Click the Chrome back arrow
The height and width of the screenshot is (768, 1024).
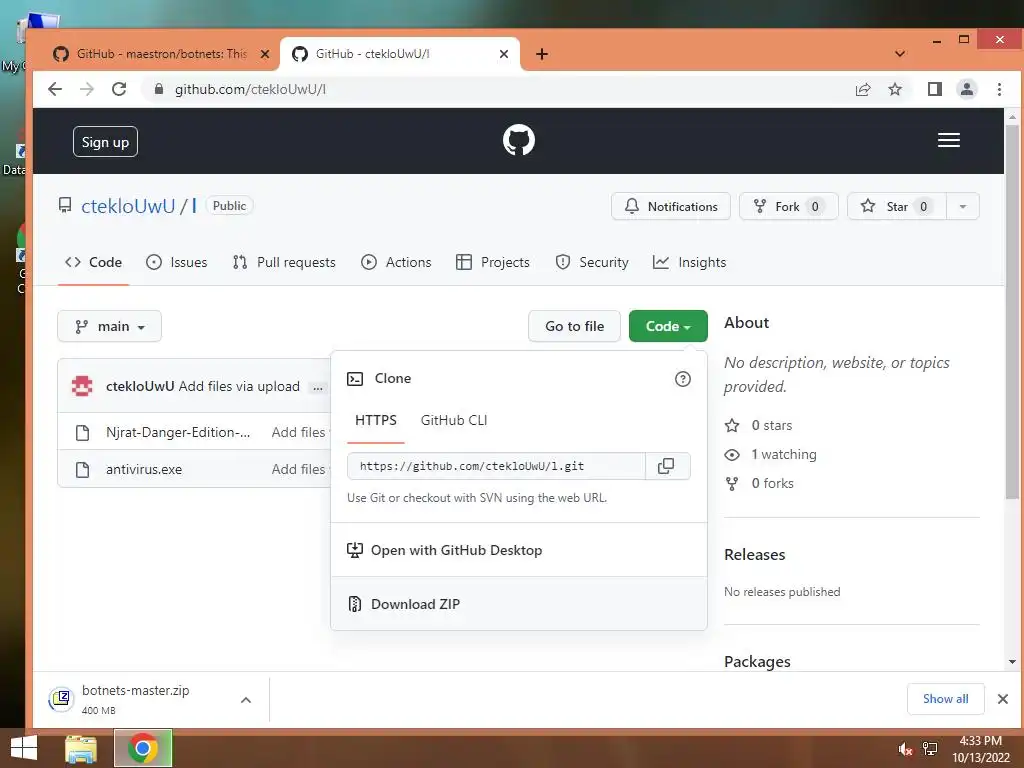pyautogui.click(x=55, y=89)
